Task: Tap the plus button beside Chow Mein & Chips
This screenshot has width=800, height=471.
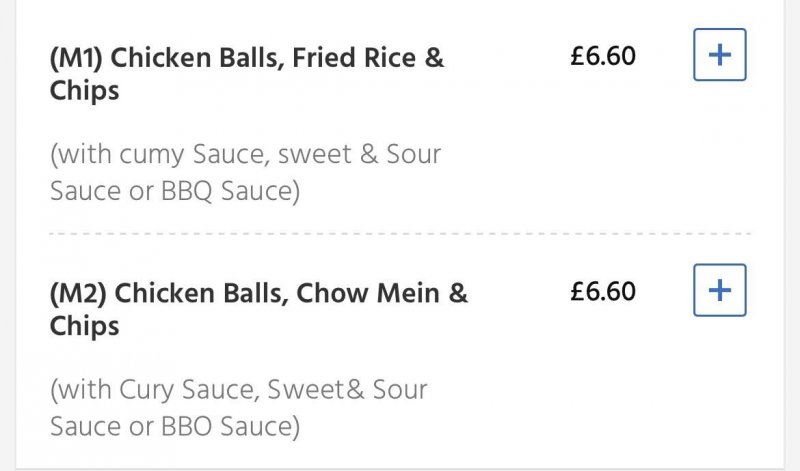Action: click(719, 291)
